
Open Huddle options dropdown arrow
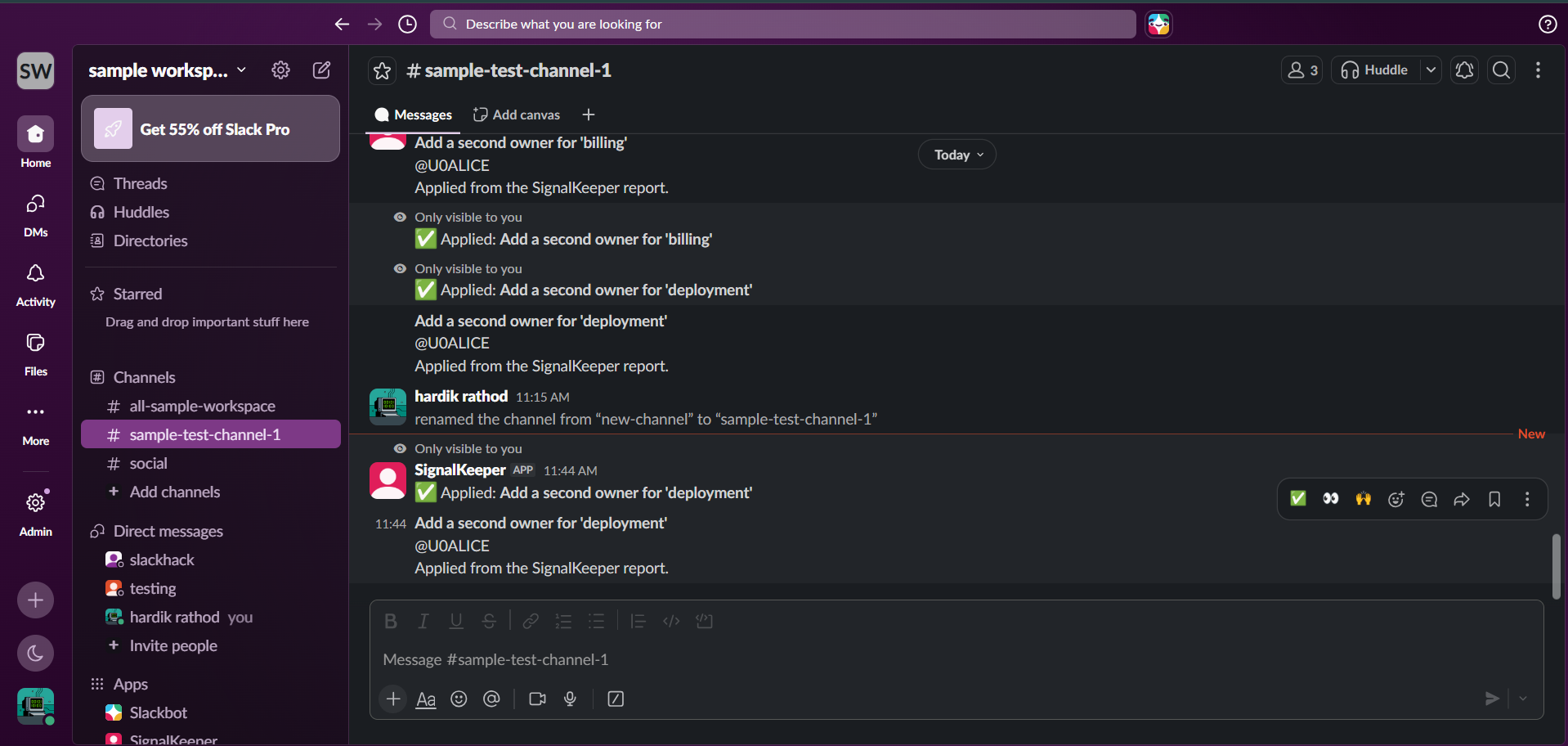point(1431,70)
